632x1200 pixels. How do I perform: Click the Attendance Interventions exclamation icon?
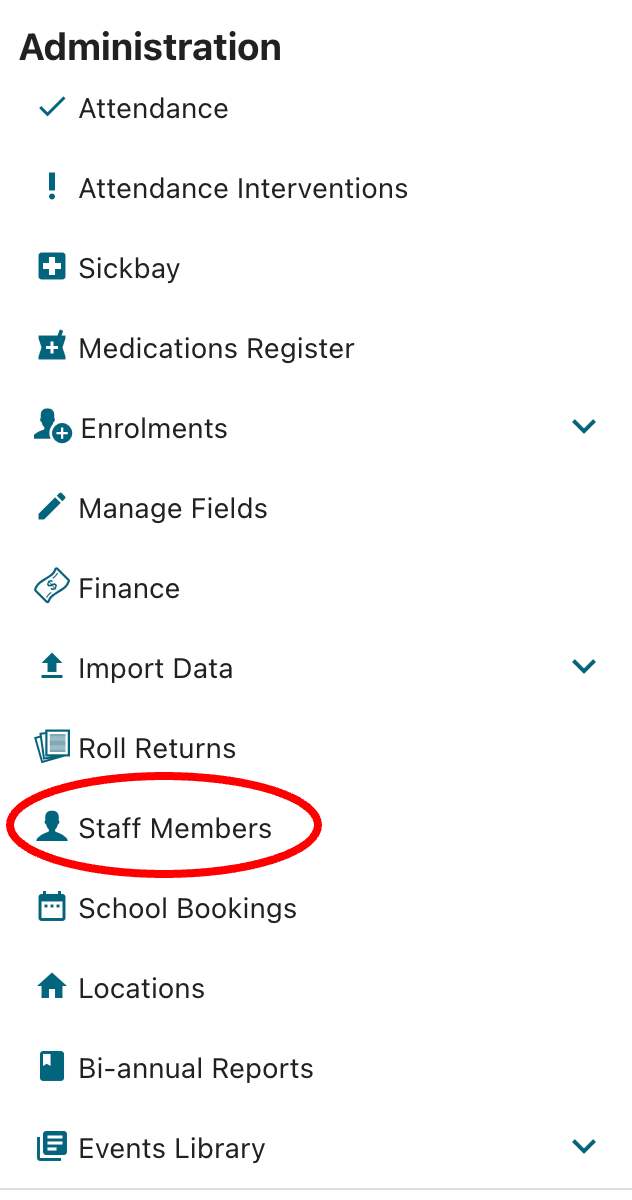pyautogui.click(x=52, y=187)
